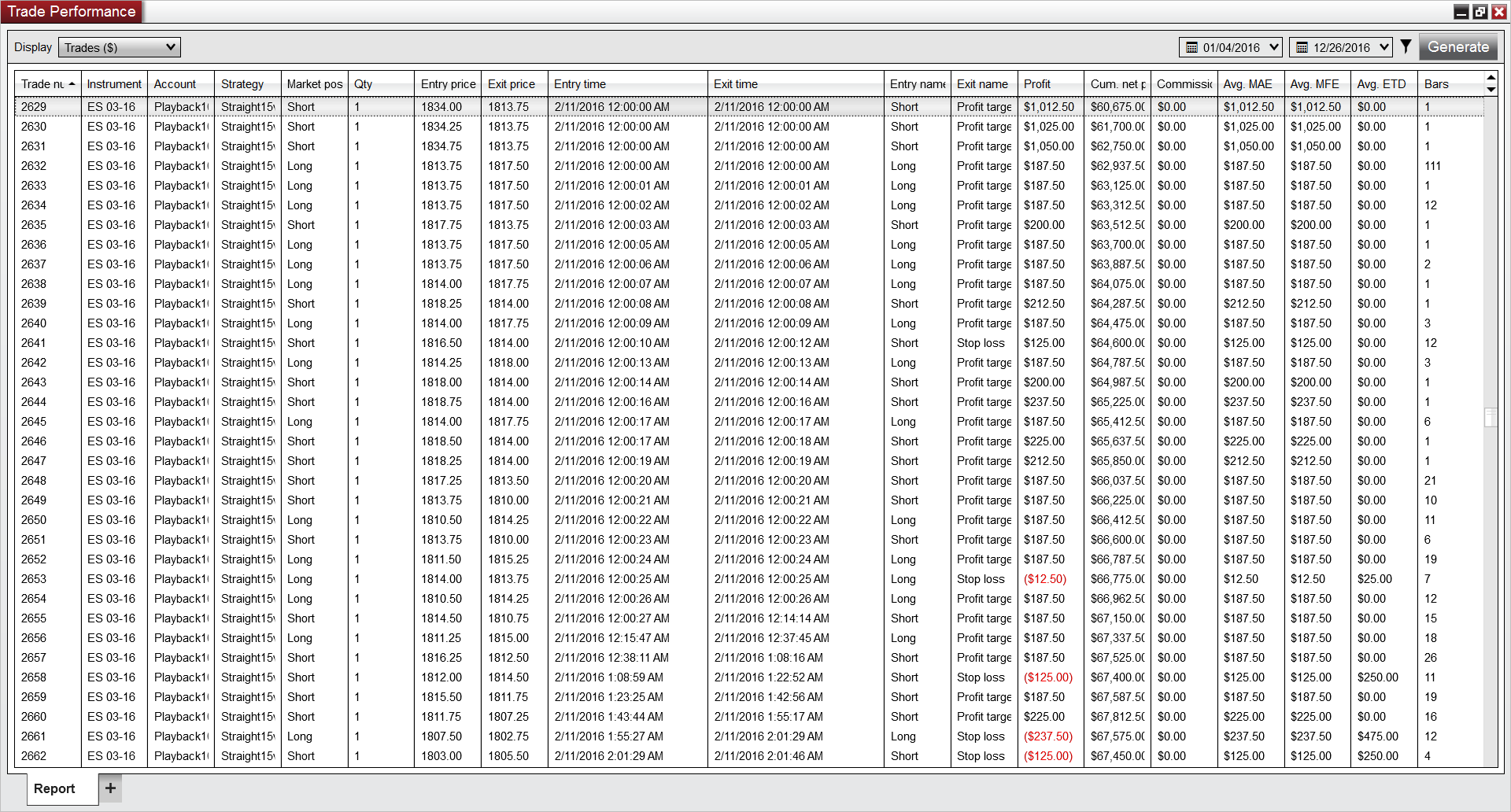Sort by Entry price column header
The image size is (1511, 812).
448,84
